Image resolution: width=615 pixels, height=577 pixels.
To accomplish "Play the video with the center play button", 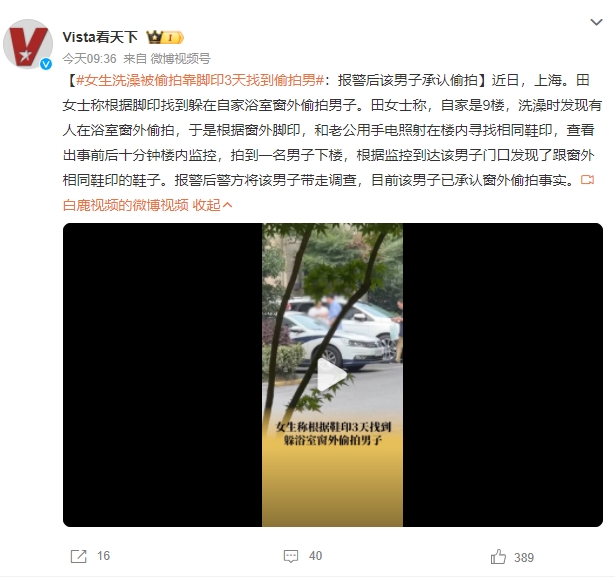I will [331, 375].
